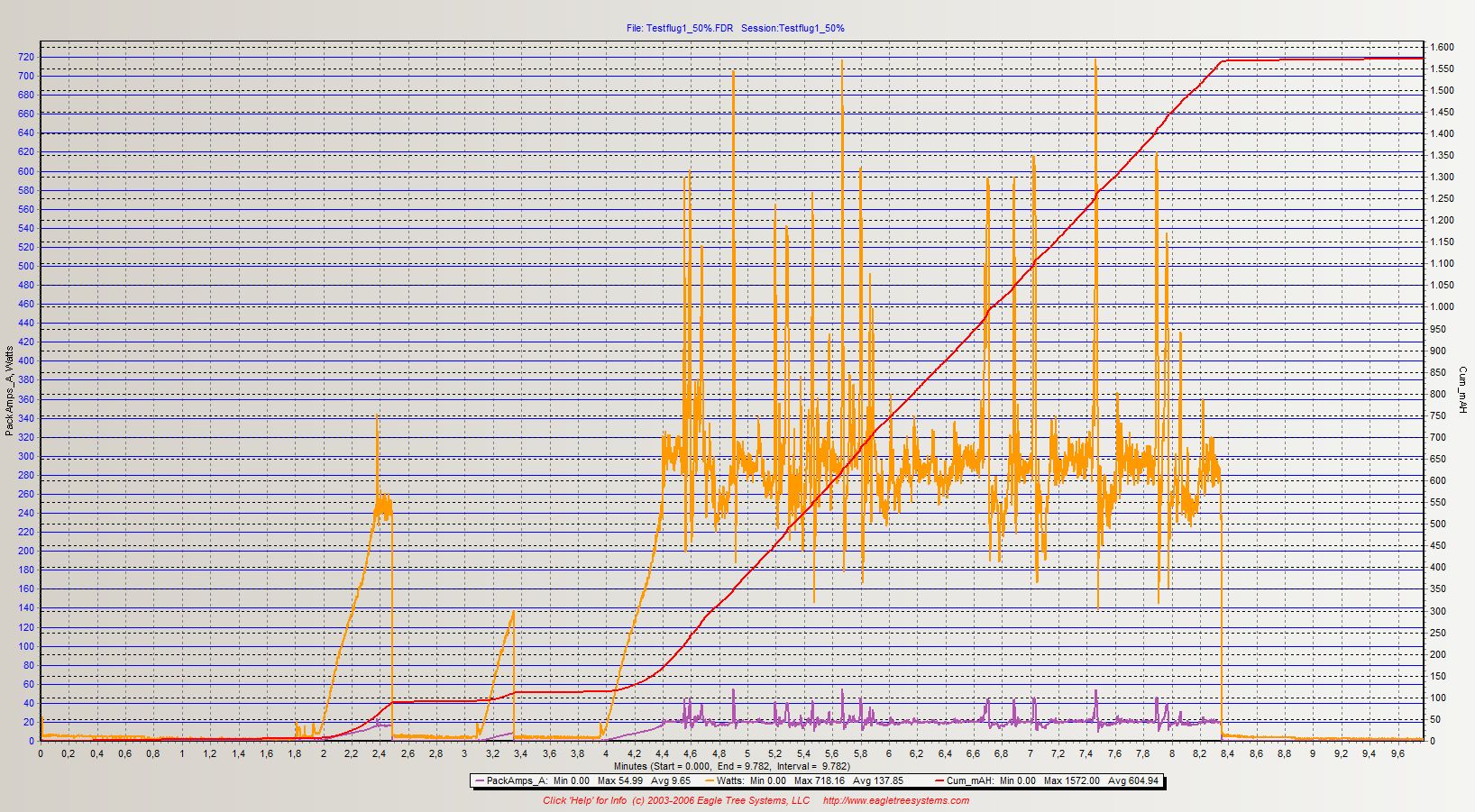Click the vertical 'Cum_mAH' right axis label
The image size is (1475, 812).
click(x=1462, y=390)
